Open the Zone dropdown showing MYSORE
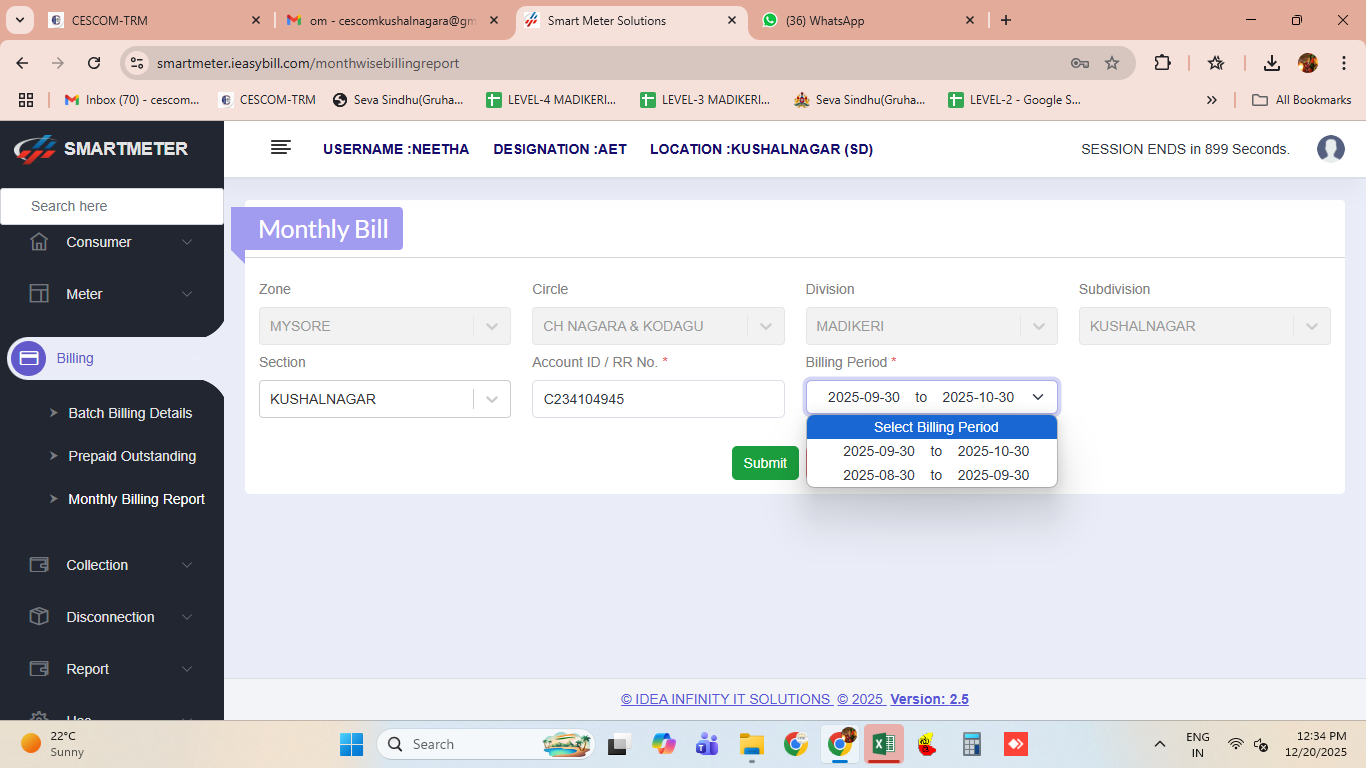The height and width of the screenshot is (768, 1366). click(x=385, y=326)
